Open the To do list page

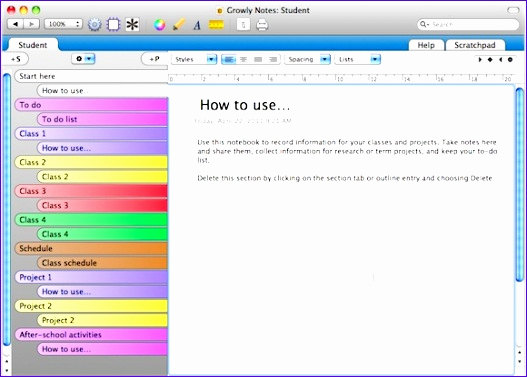[x=102, y=119]
